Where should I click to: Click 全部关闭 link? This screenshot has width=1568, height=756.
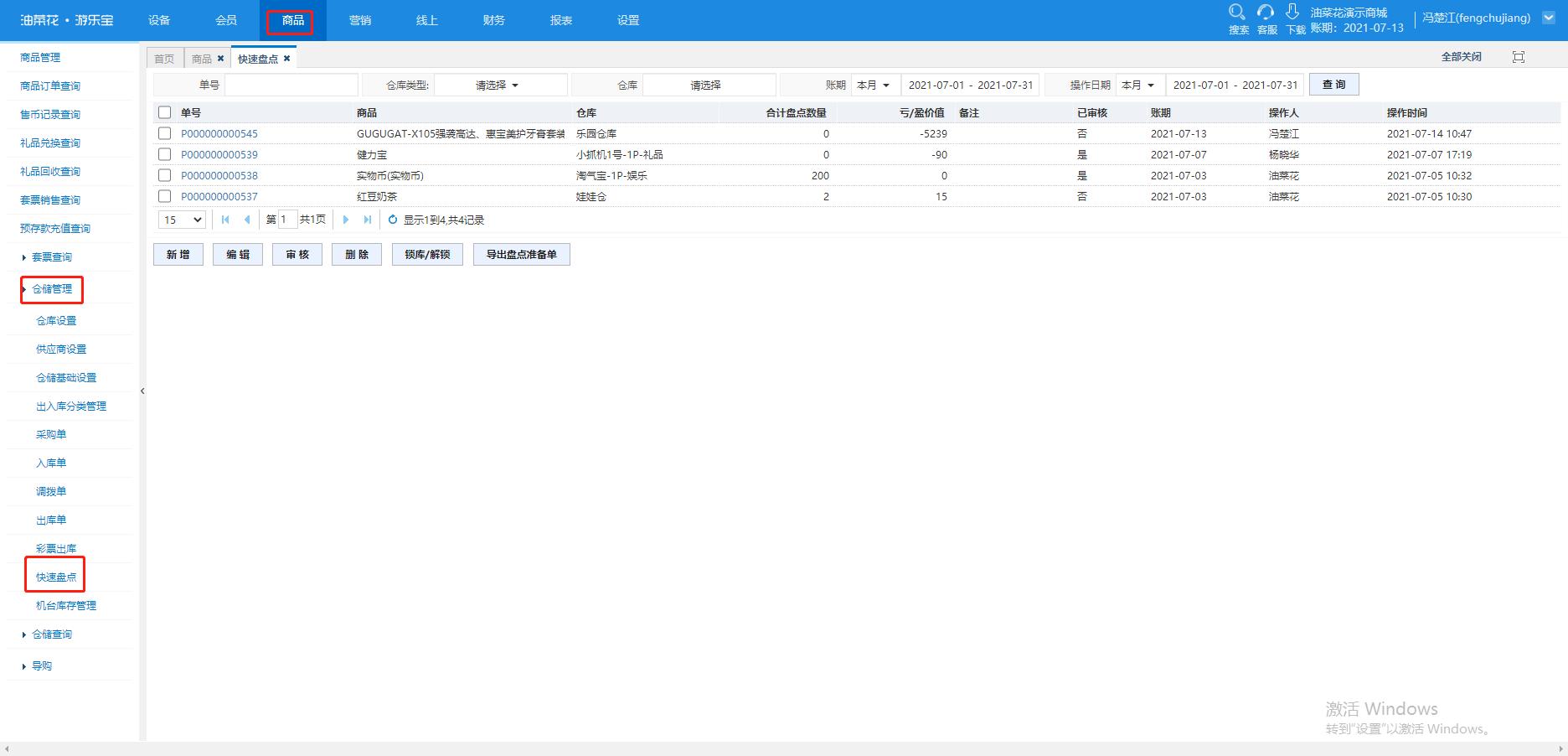(x=1462, y=57)
